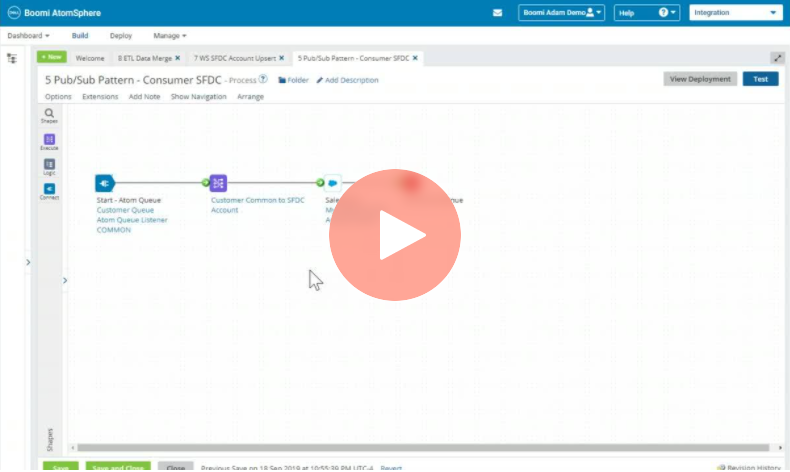790x472 pixels.
Task: Click the Boomi AtomSphere Dell logo
Action: (x=14, y=13)
